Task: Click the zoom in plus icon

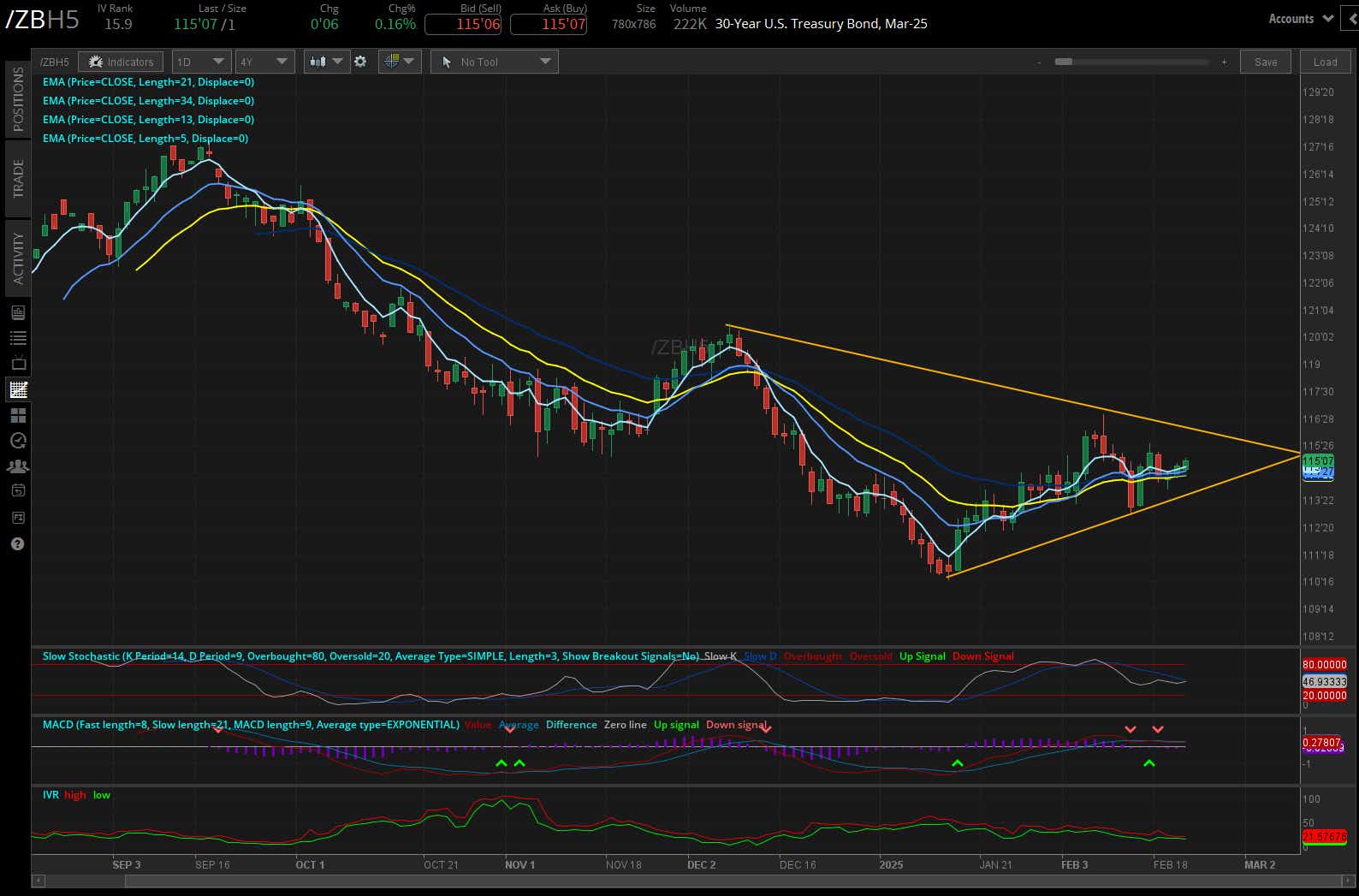Action: [1224, 62]
